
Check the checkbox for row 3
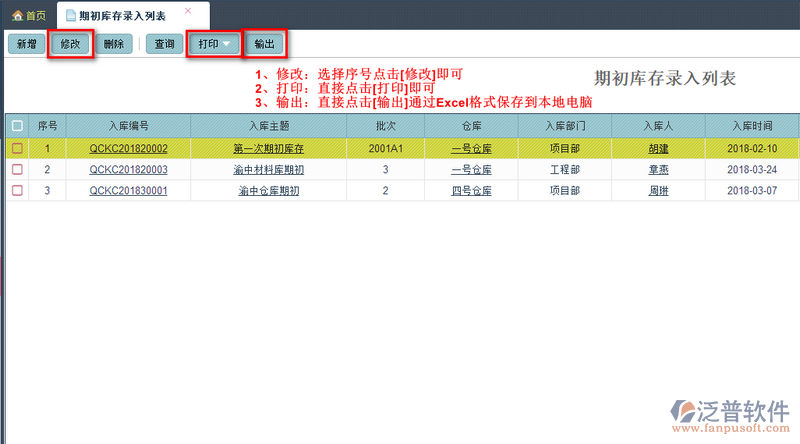pos(17,190)
